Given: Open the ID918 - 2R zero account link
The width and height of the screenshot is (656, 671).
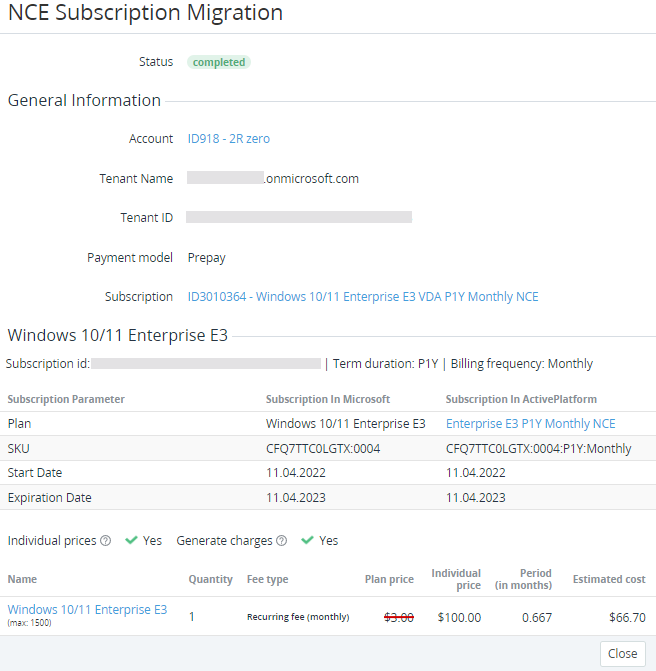Looking at the screenshot, I should (x=229, y=139).
